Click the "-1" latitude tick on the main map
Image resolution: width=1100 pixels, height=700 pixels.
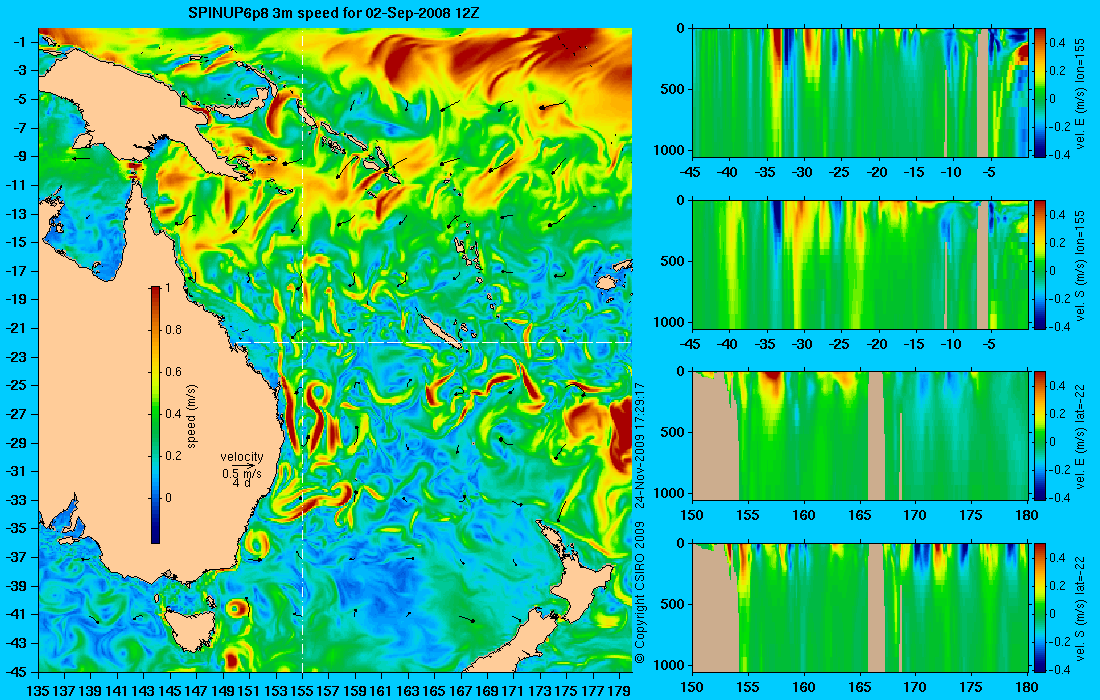(x=20, y=41)
